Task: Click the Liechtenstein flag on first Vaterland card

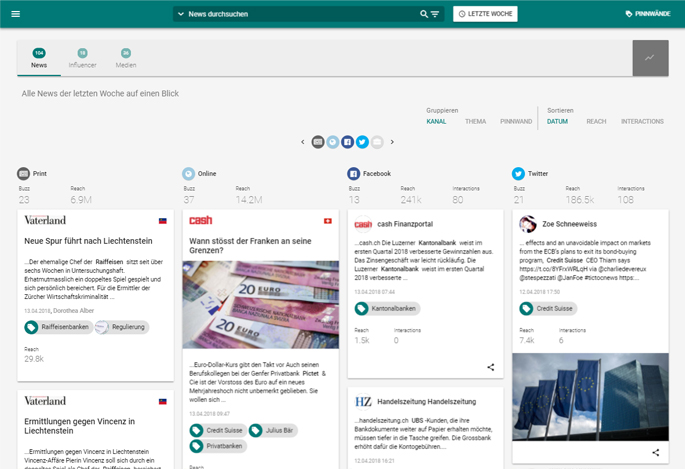Action: 163,221
